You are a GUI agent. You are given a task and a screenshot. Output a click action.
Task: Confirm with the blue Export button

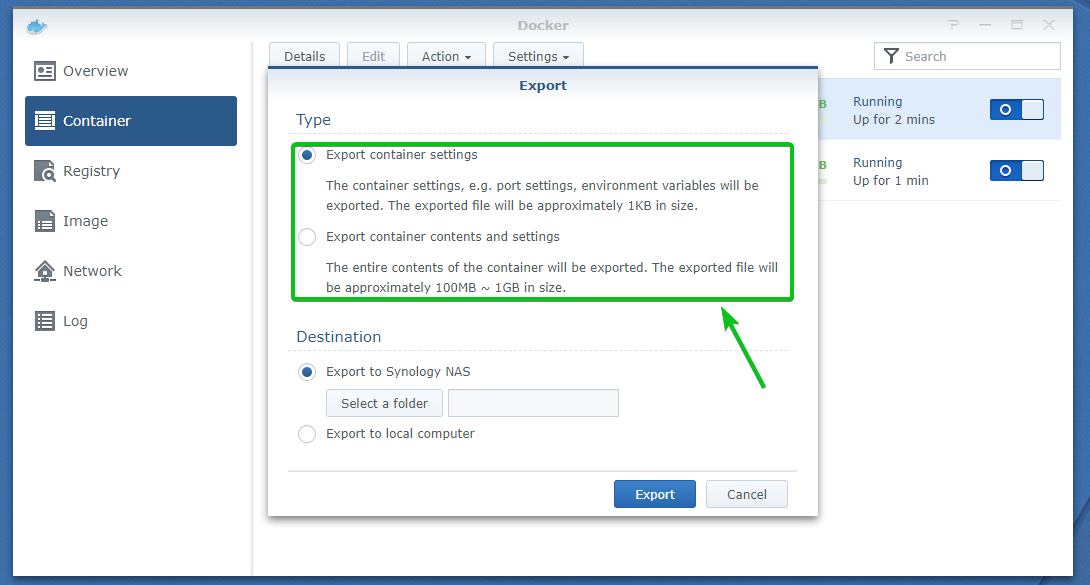[x=655, y=494]
